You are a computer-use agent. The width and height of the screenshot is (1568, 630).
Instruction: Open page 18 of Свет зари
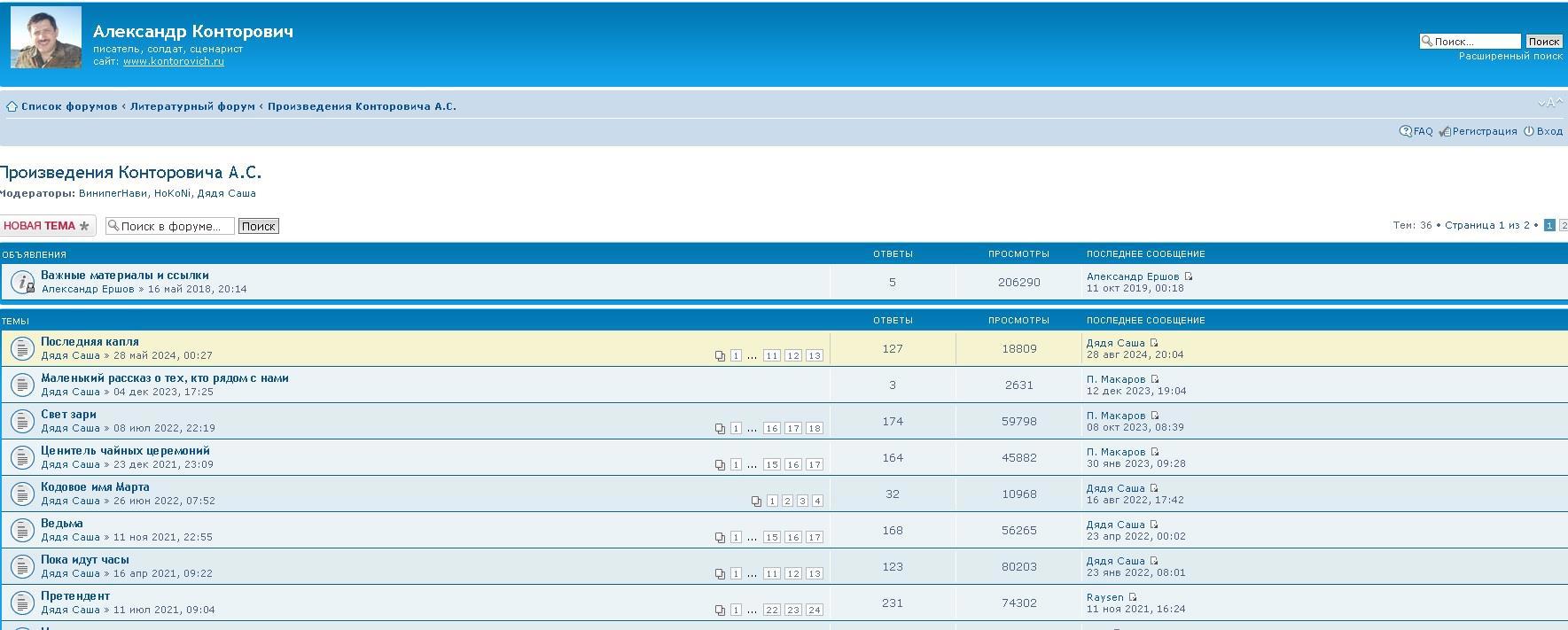click(814, 429)
